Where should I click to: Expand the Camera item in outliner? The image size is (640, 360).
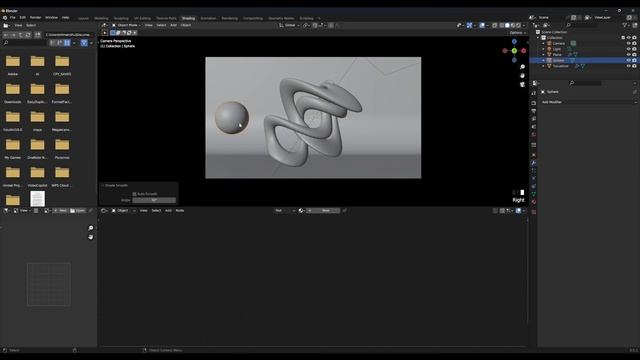[x=543, y=43]
